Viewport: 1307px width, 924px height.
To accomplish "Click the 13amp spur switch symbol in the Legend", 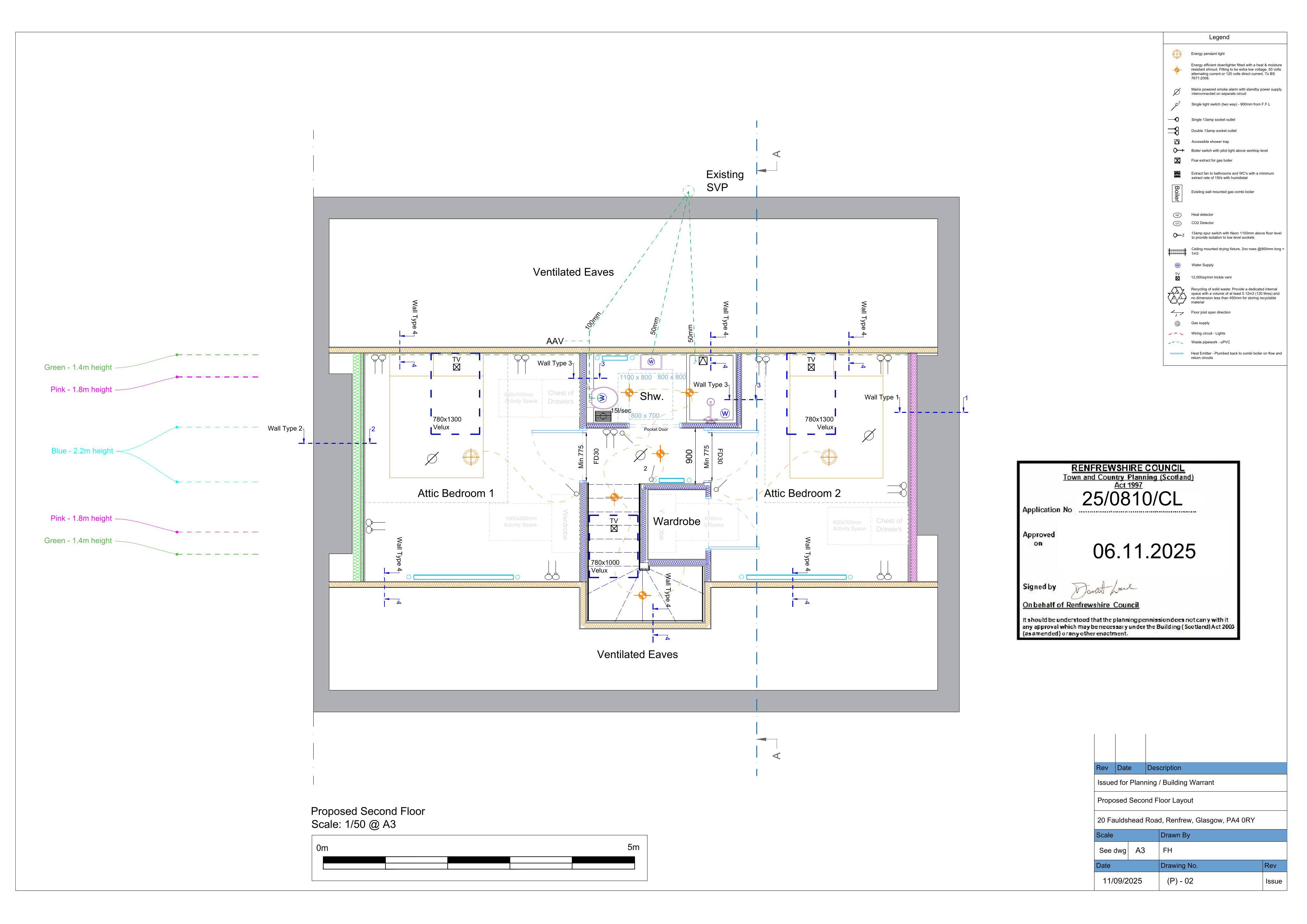I will click(1178, 235).
